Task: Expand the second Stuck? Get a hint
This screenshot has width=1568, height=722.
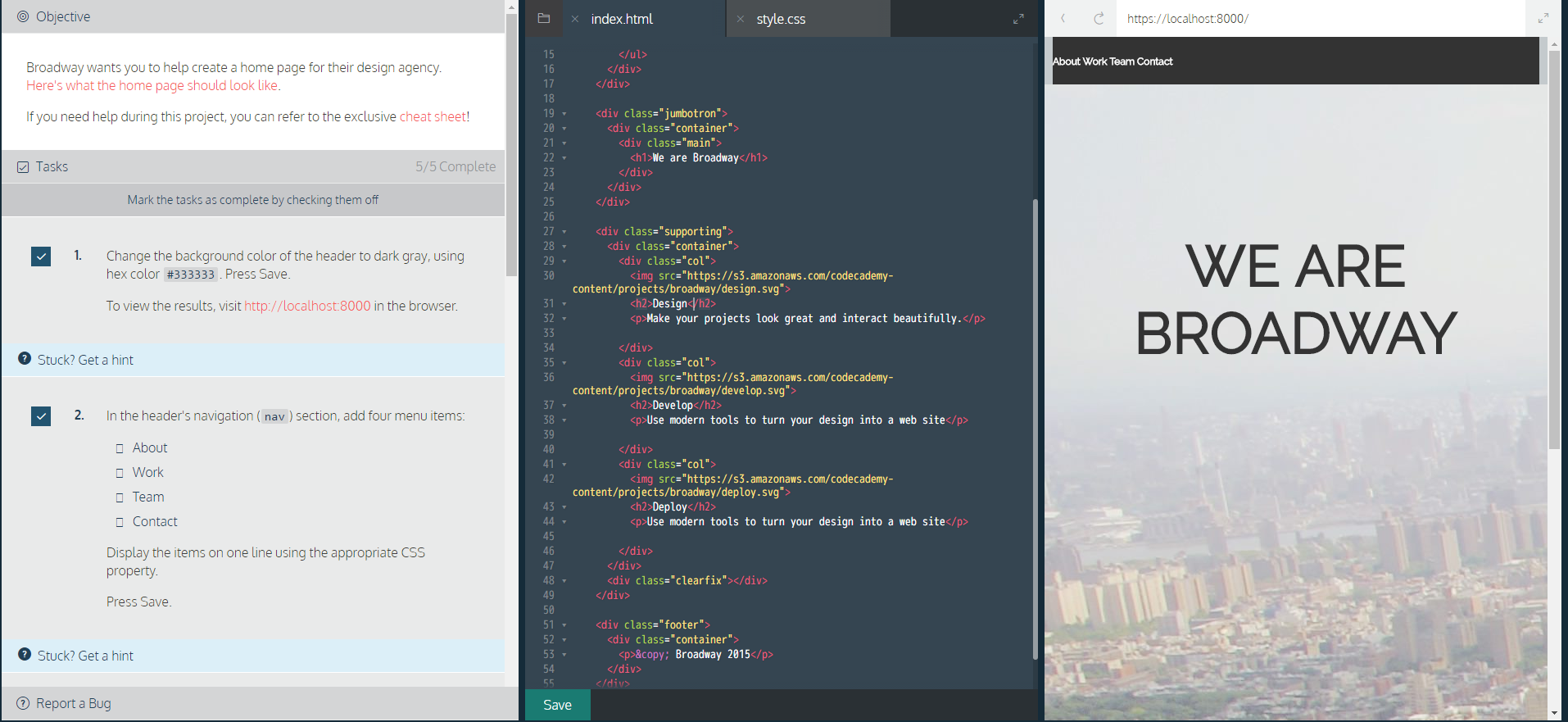Action: 85,656
